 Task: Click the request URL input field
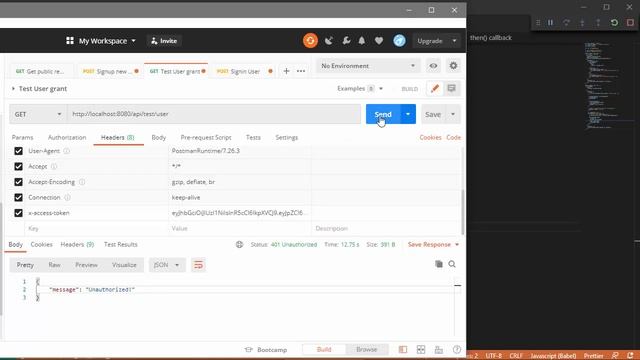[x=214, y=114]
